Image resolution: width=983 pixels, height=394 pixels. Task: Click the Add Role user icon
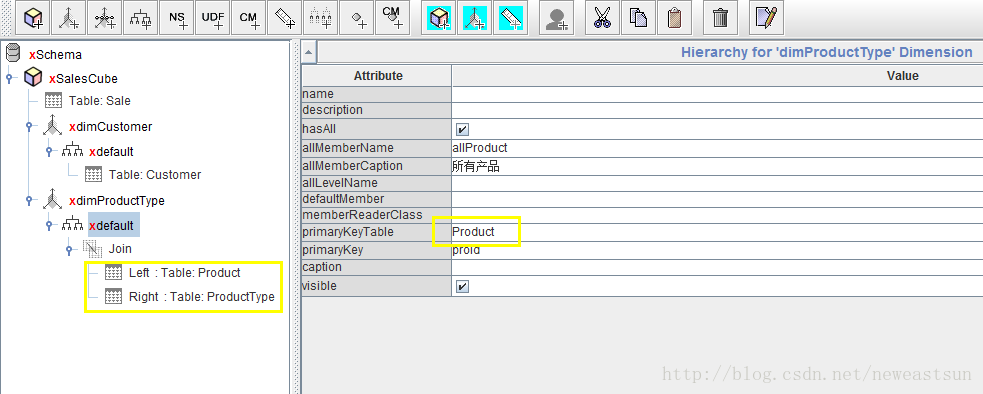(x=556, y=18)
